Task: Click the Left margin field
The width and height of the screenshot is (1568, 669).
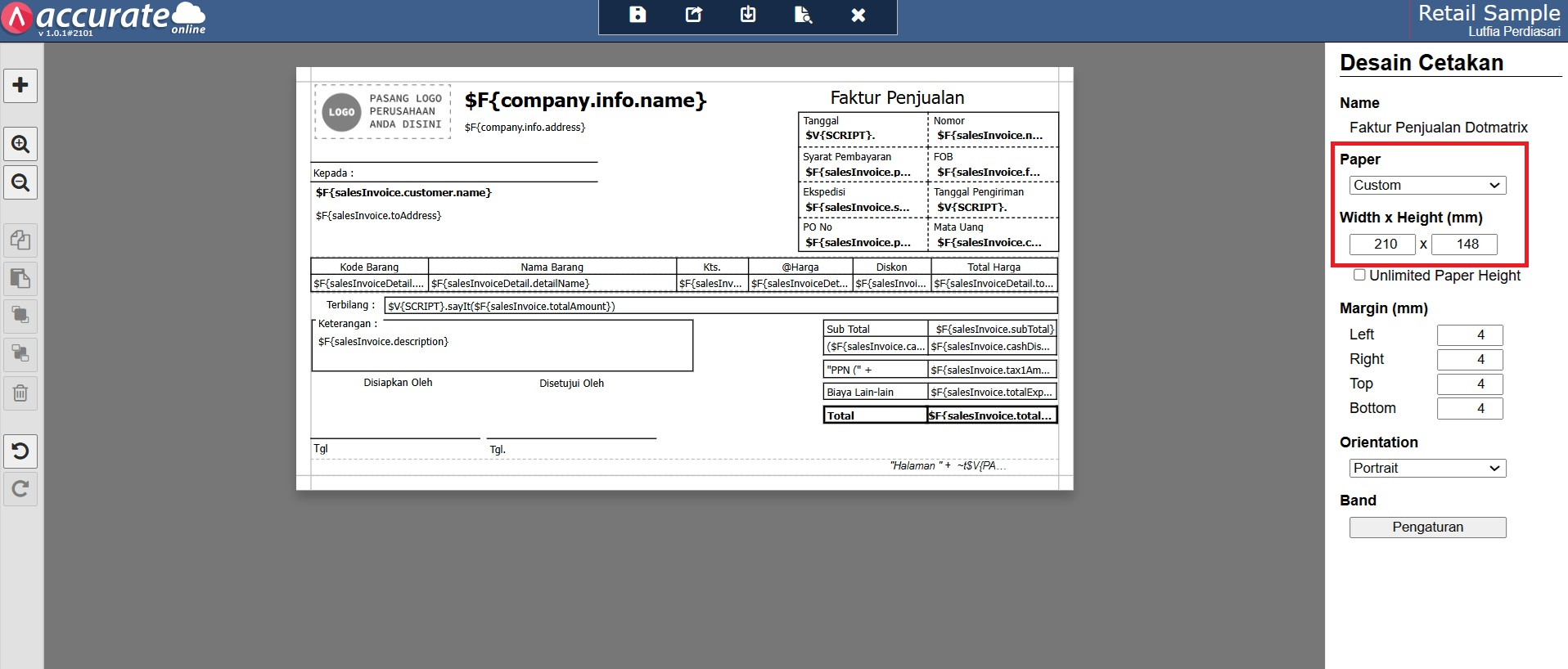Action: click(x=1470, y=335)
